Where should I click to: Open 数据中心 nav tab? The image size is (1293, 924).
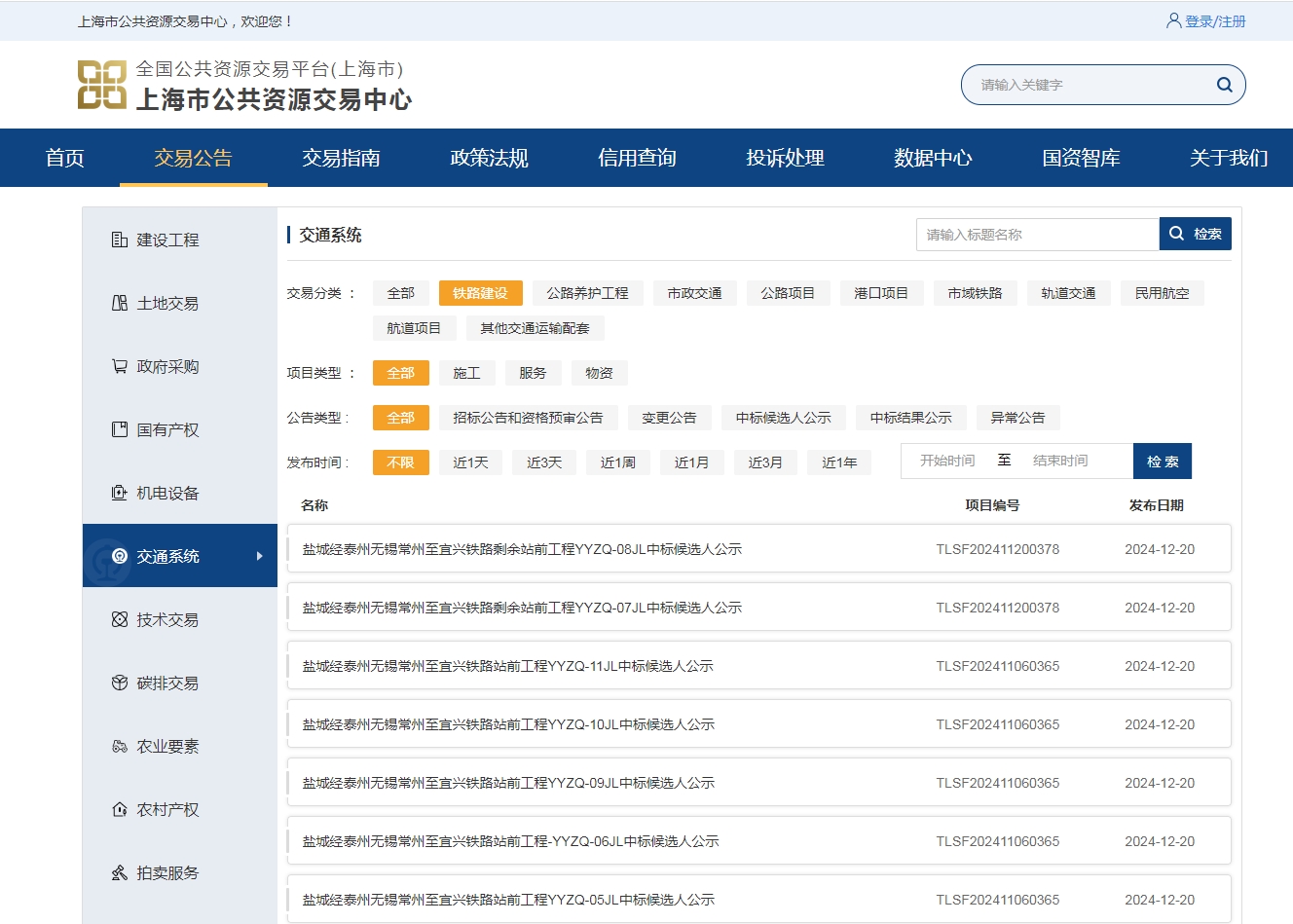[x=934, y=158]
